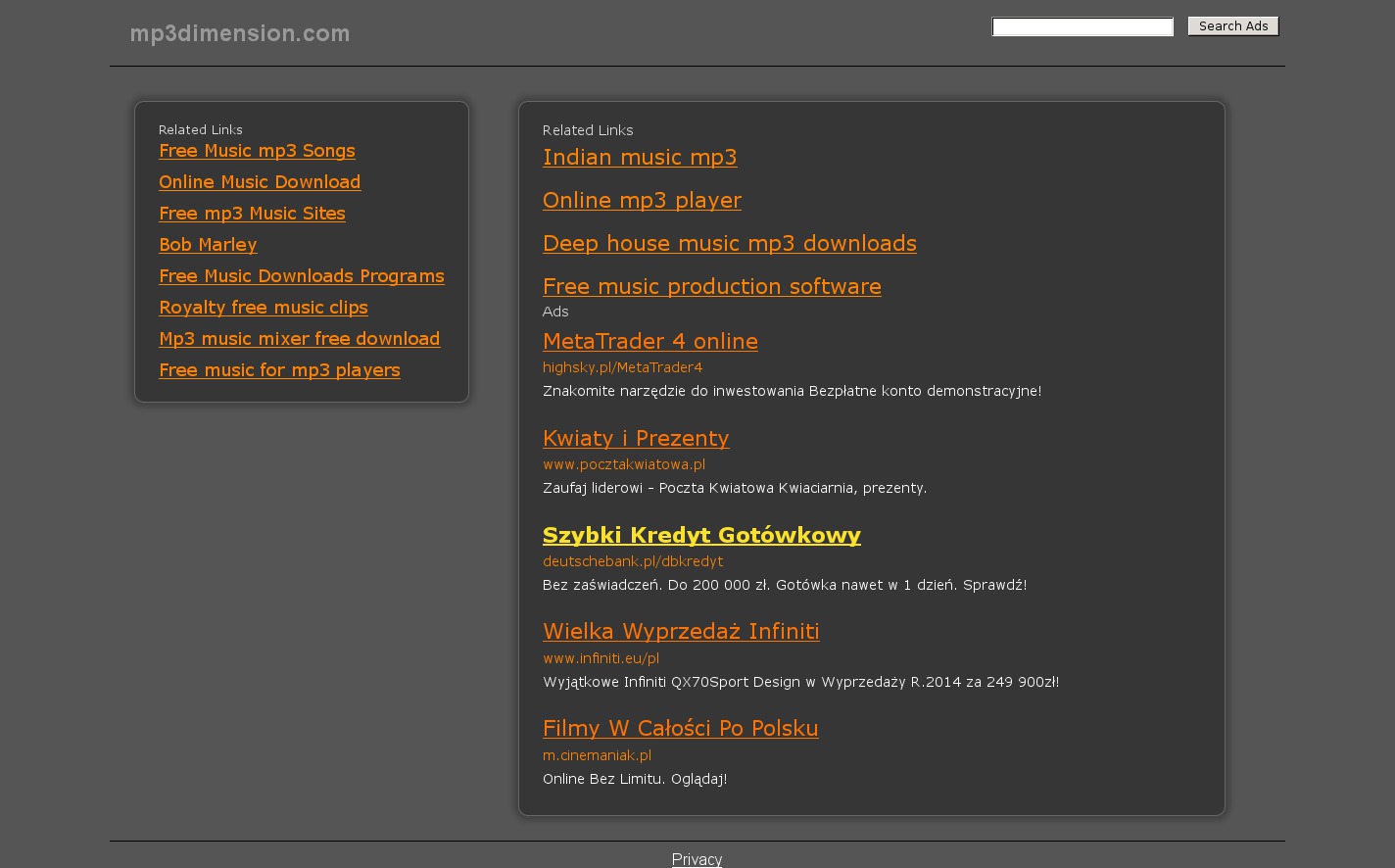The image size is (1395, 868).
Task: Open Free Music Downloads Programs link
Action: 301,276
